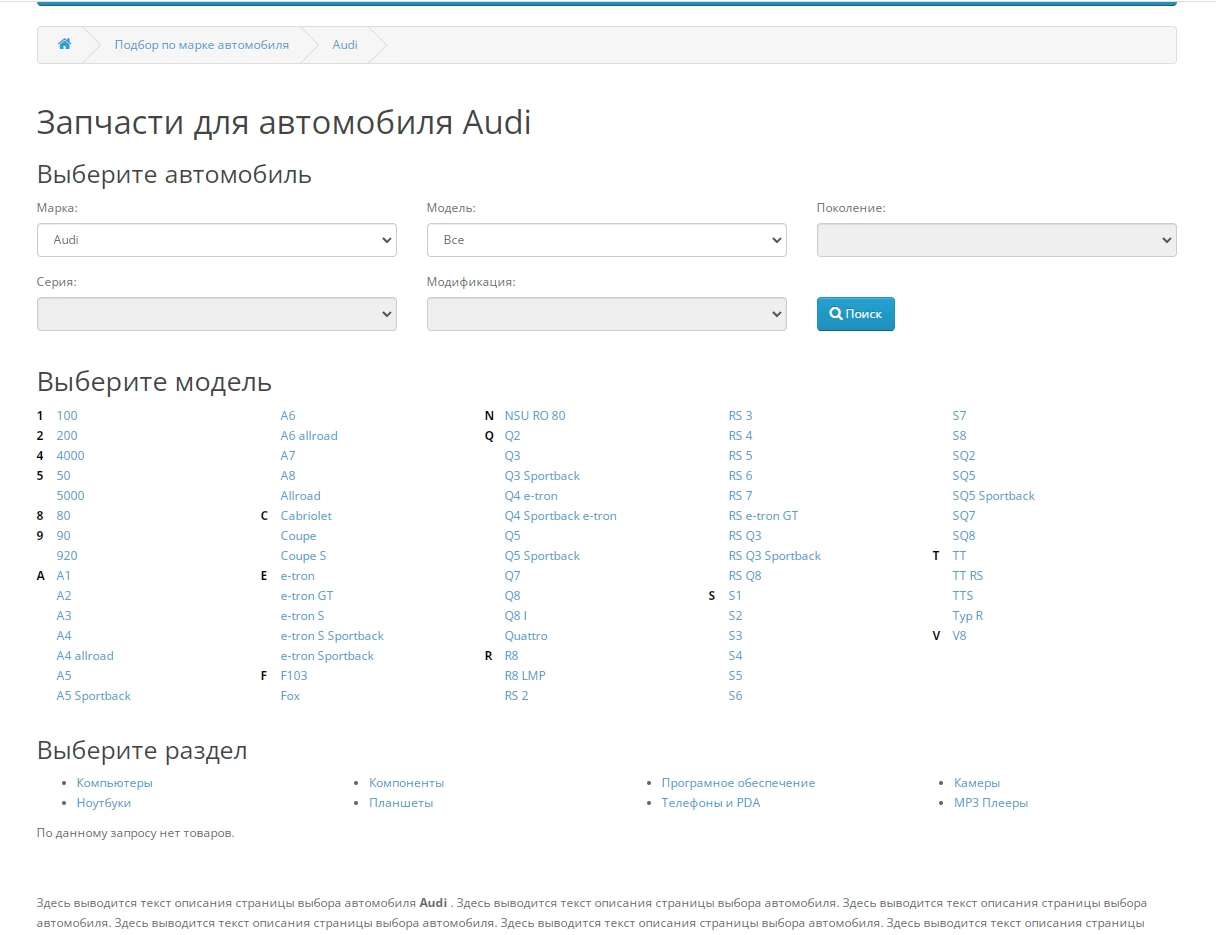The image size is (1216, 935).
Task: Open the Компьютеры section
Action: coord(115,783)
